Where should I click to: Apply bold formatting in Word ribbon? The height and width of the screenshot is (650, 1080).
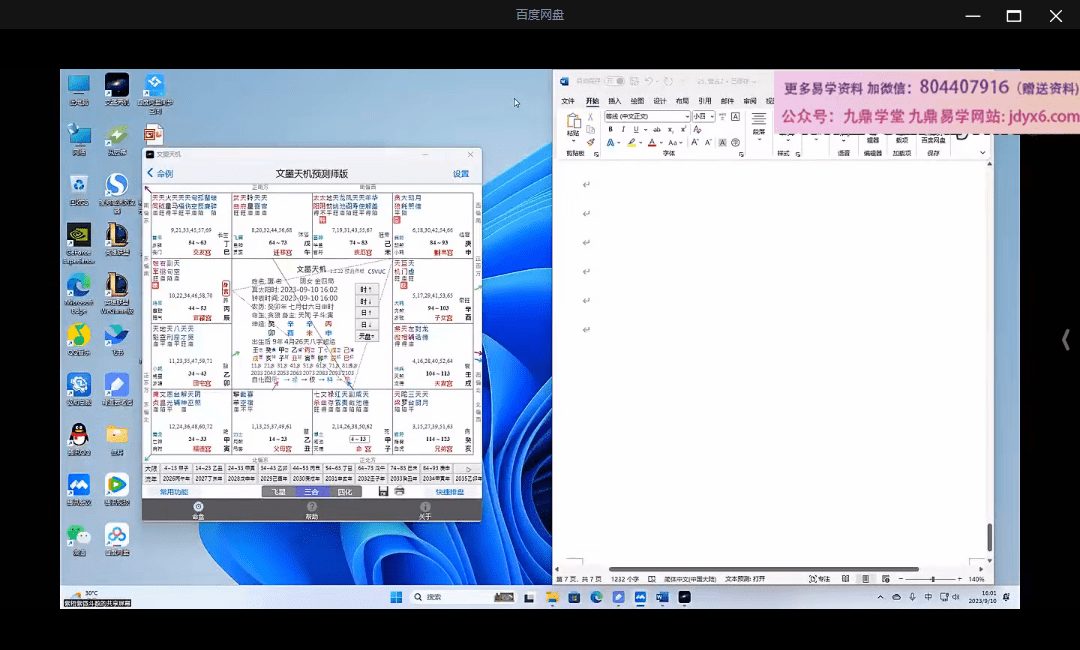coord(610,129)
